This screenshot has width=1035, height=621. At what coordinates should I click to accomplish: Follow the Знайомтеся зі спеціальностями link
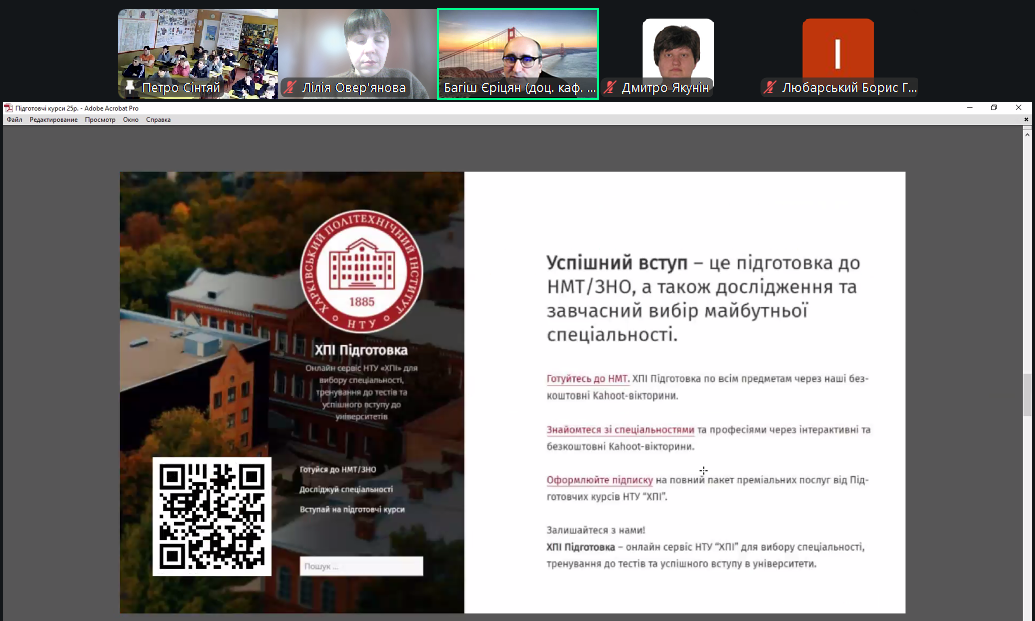coord(620,430)
